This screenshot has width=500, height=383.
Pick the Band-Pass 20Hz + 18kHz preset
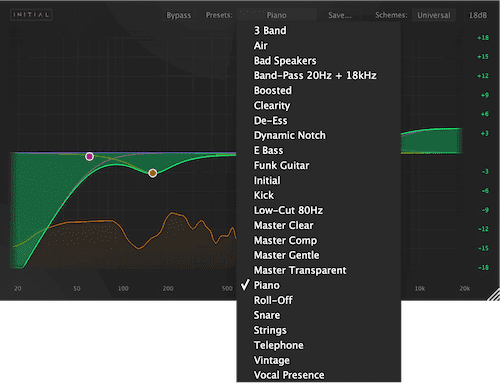coord(318,76)
